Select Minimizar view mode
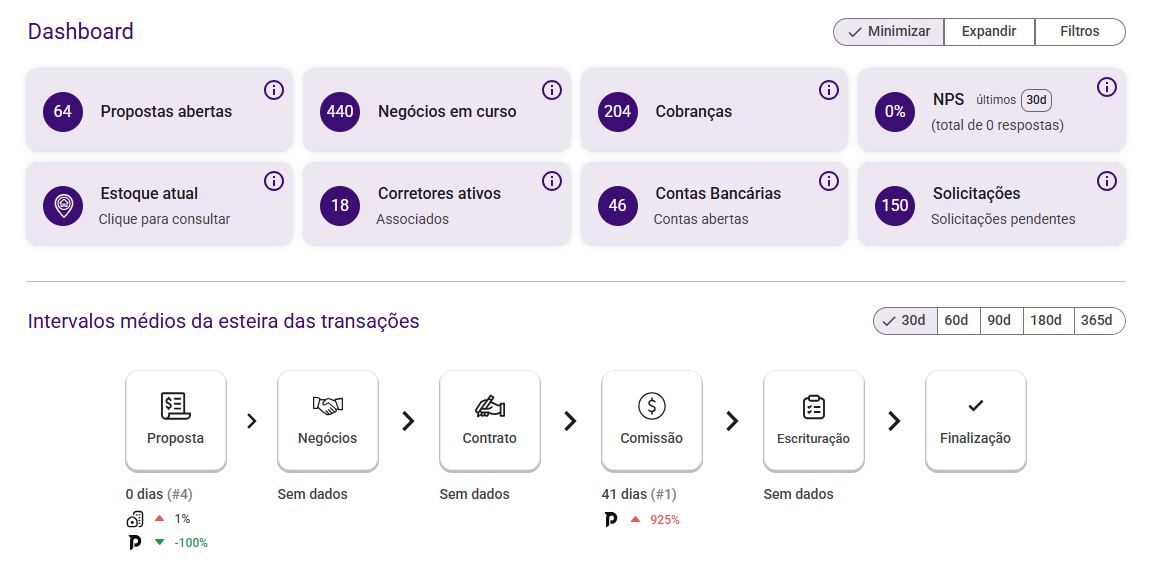1171x577 pixels. (889, 32)
